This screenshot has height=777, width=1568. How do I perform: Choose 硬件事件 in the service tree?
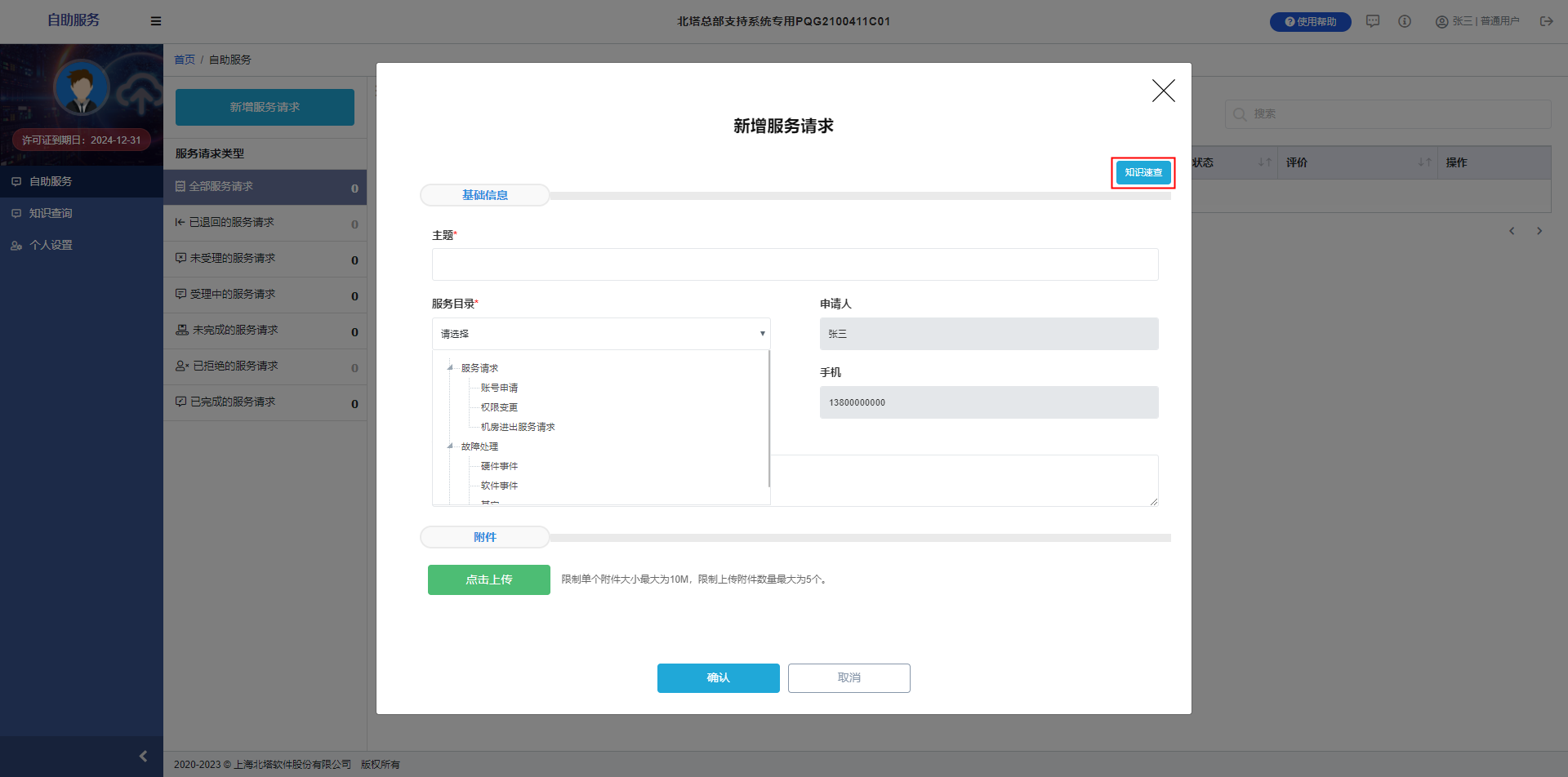[x=499, y=466]
